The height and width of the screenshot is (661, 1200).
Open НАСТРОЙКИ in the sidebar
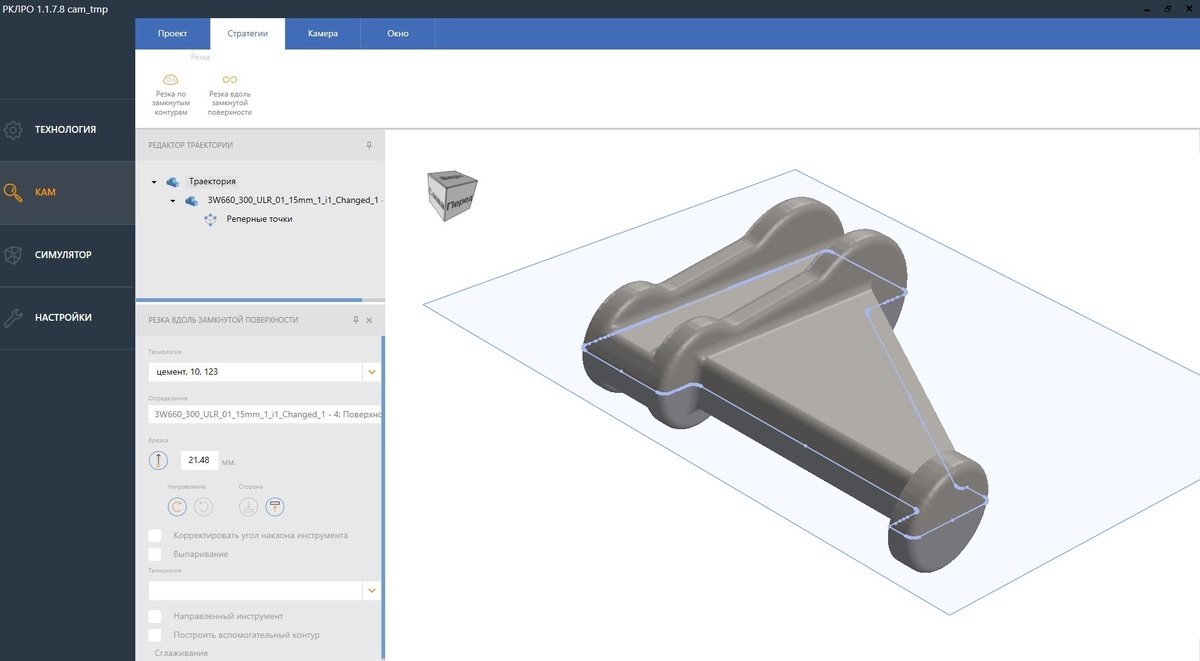[x=67, y=317]
